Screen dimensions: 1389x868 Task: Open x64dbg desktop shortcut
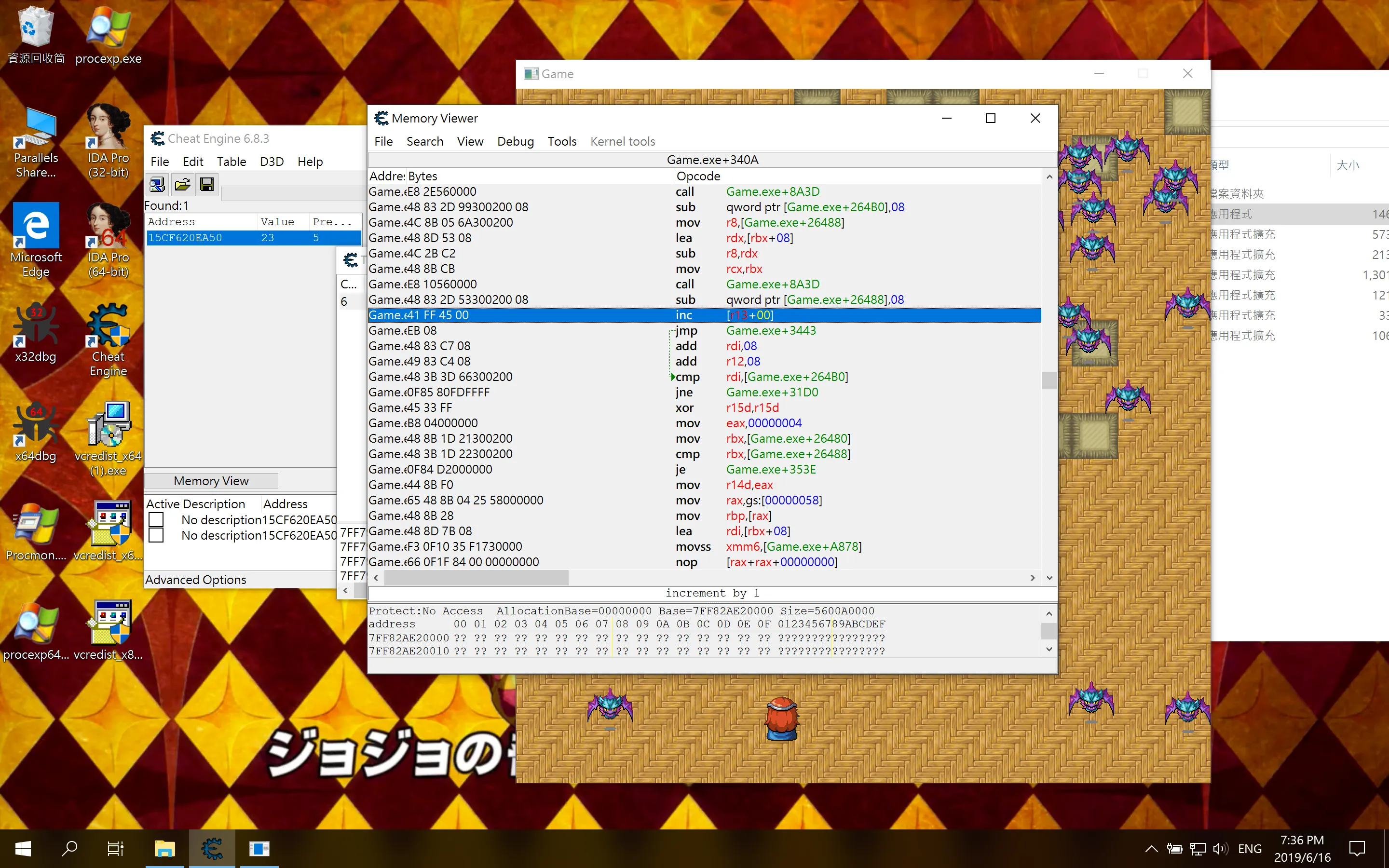36,432
